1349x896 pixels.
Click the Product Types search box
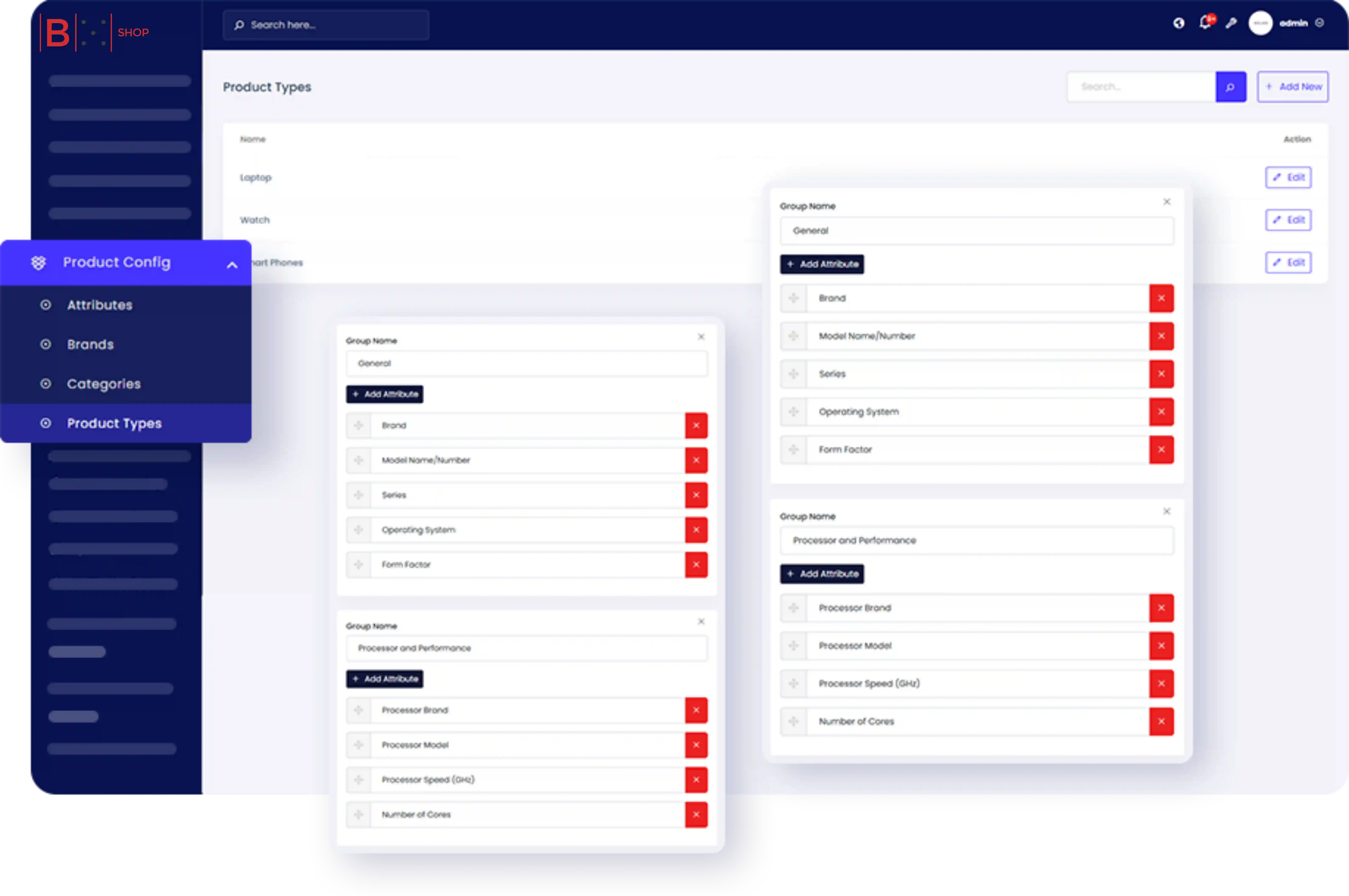[1141, 87]
